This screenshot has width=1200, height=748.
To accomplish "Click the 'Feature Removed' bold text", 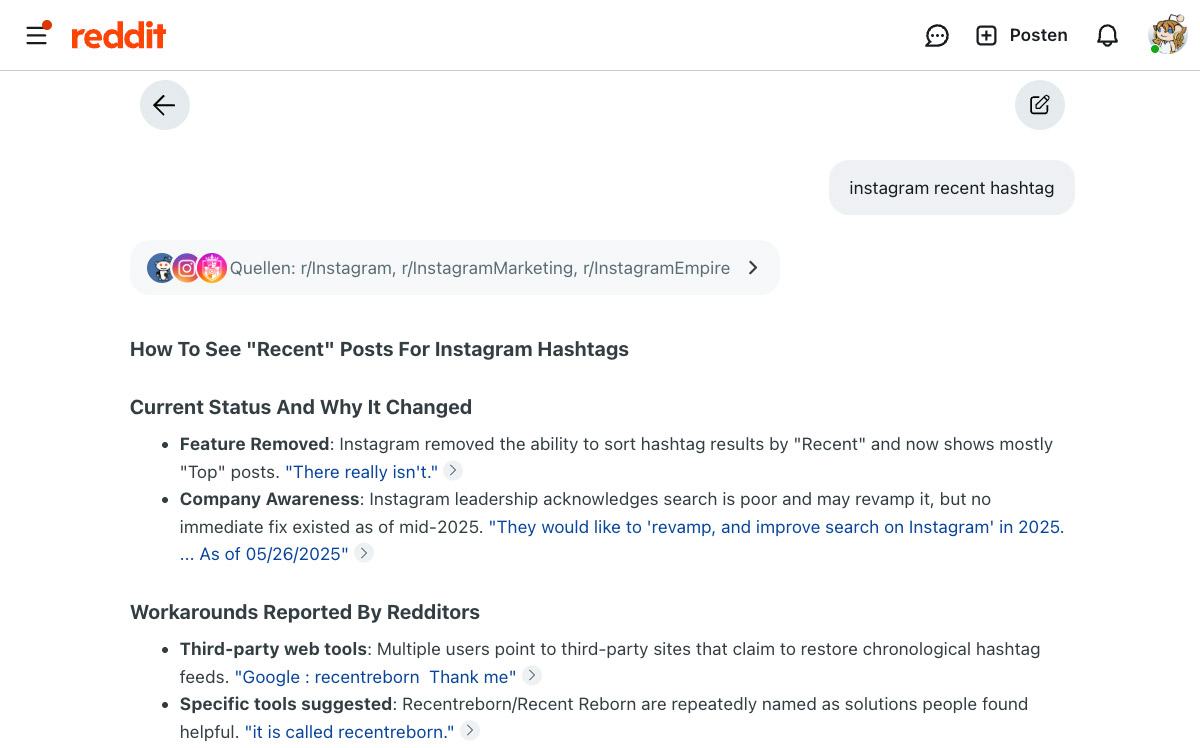I will click(x=255, y=444).
